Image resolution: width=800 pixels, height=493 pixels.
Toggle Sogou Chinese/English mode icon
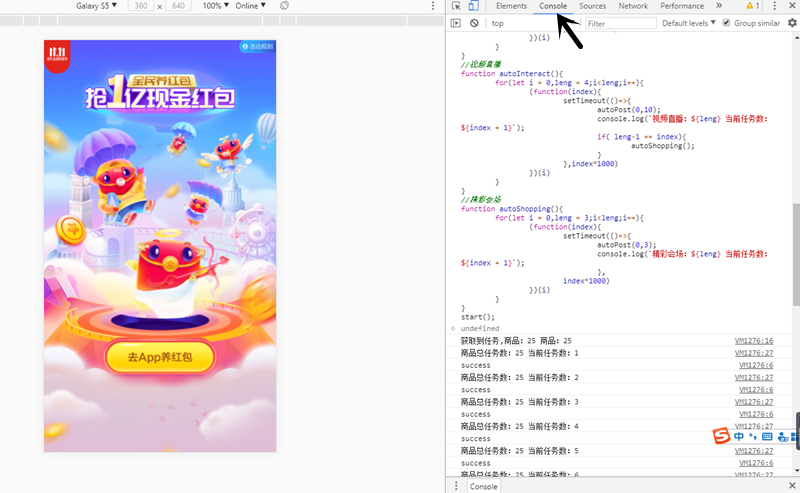click(x=739, y=436)
